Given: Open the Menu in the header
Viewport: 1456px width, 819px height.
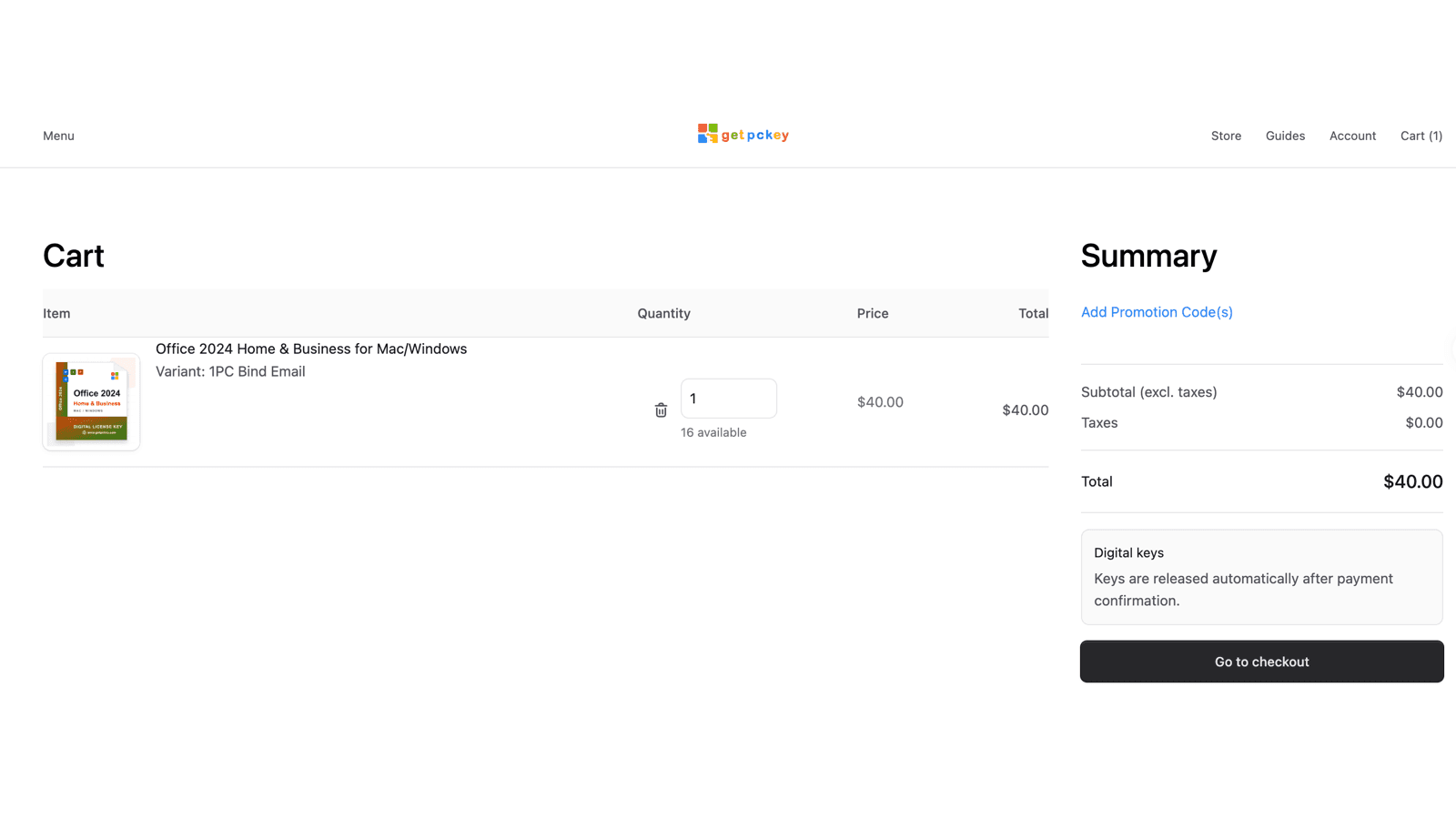Looking at the screenshot, I should pos(58,136).
